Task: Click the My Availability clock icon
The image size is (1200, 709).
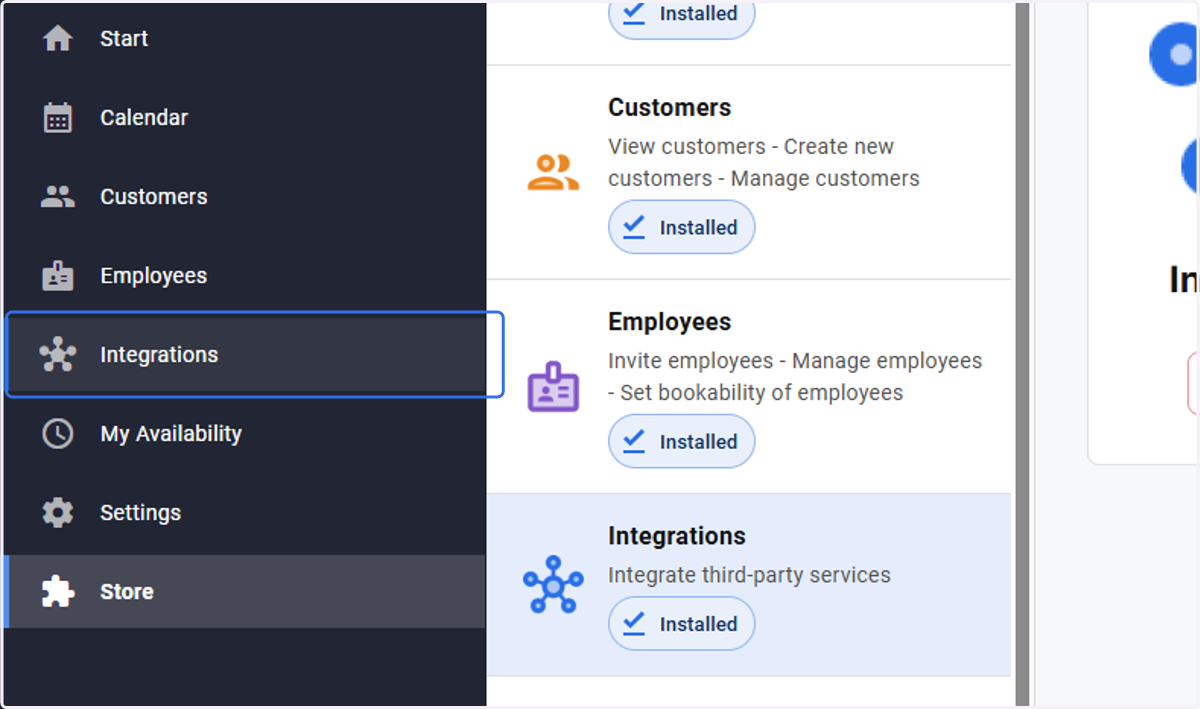Action: coord(58,434)
